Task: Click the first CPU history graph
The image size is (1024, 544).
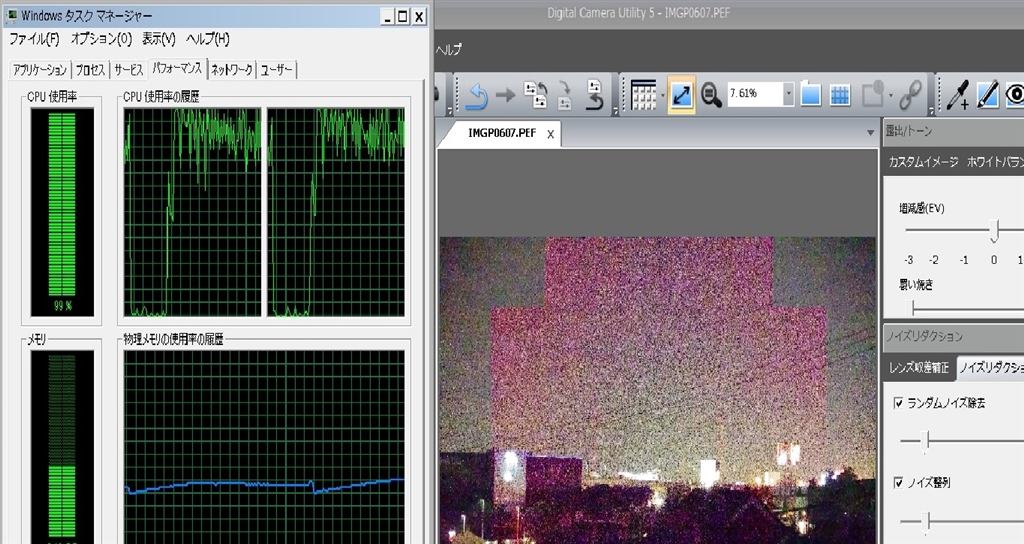Action: click(193, 212)
